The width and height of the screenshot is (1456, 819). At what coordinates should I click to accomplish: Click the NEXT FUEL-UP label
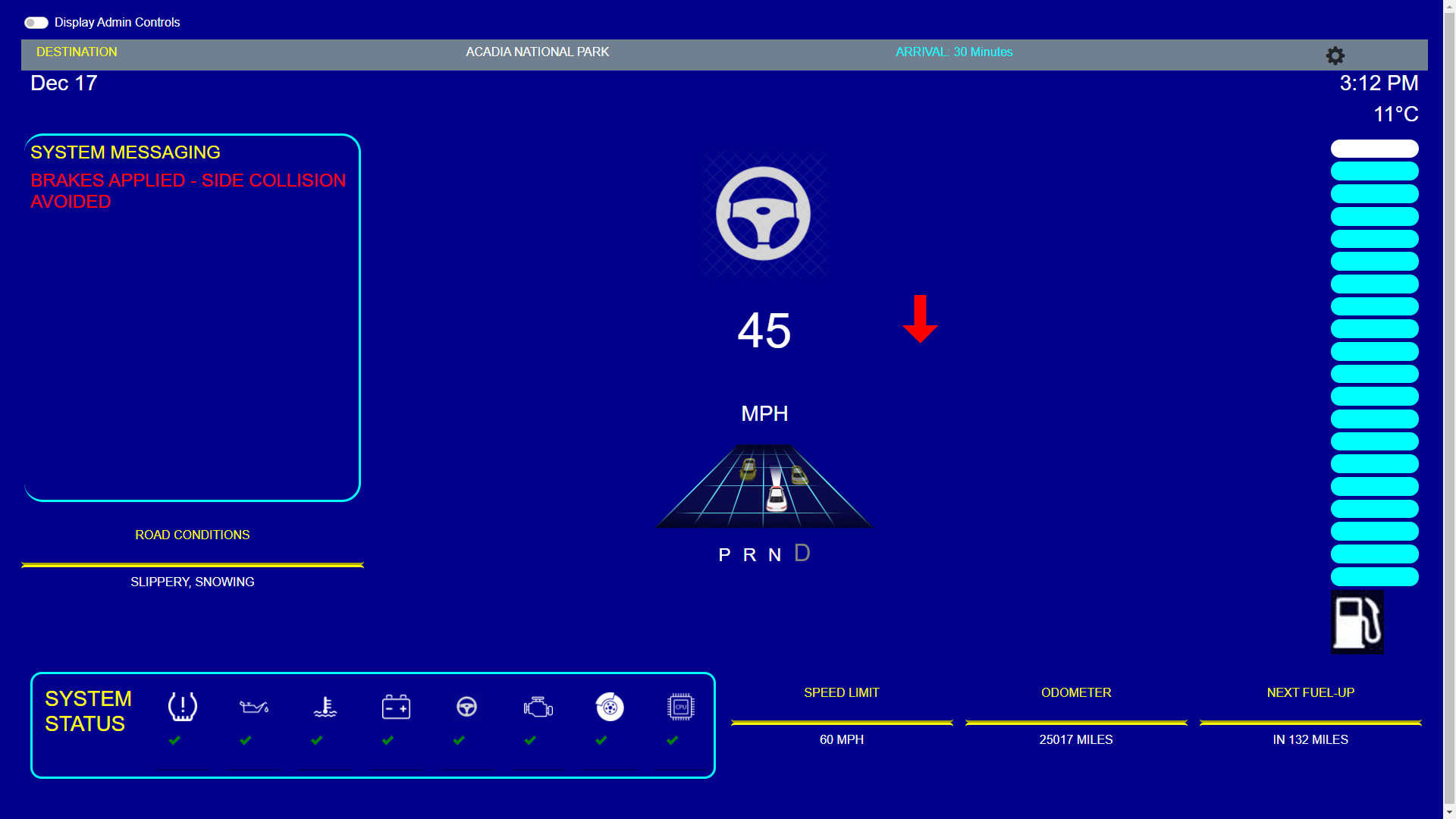(x=1310, y=692)
